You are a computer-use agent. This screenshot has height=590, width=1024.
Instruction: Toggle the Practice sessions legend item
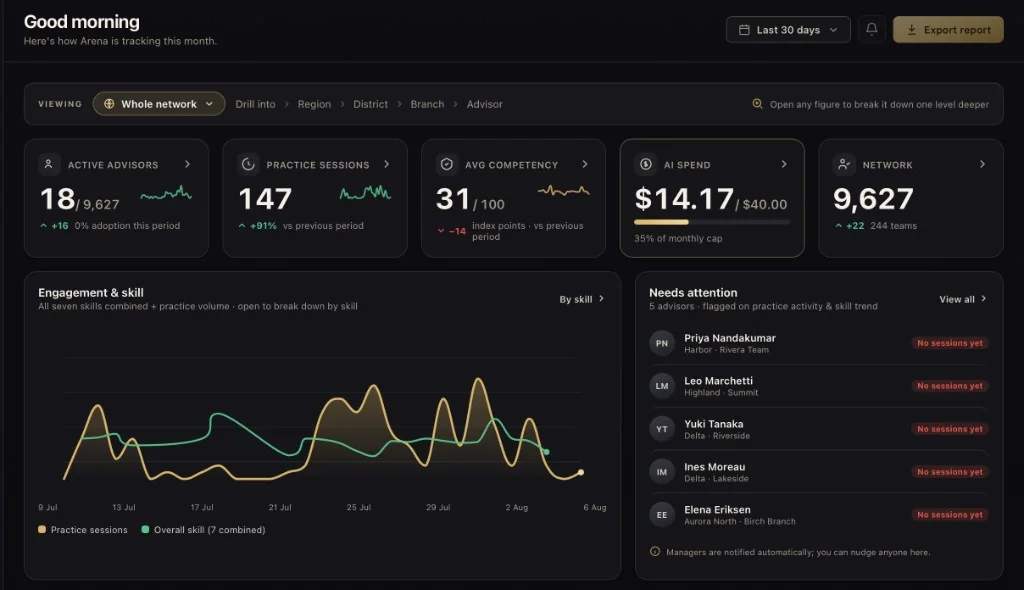pyautogui.click(x=83, y=530)
